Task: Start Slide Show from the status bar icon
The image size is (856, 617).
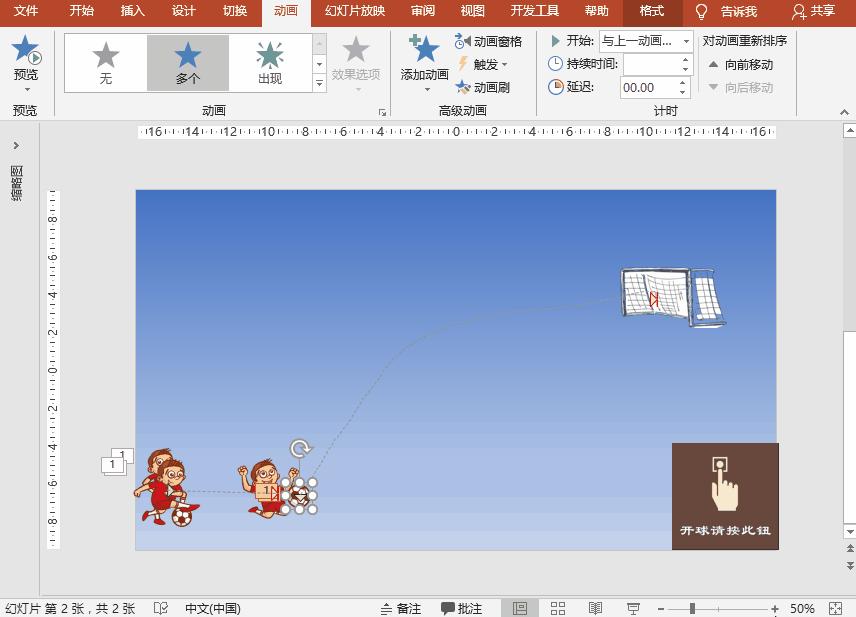Action: click(633, 608)
